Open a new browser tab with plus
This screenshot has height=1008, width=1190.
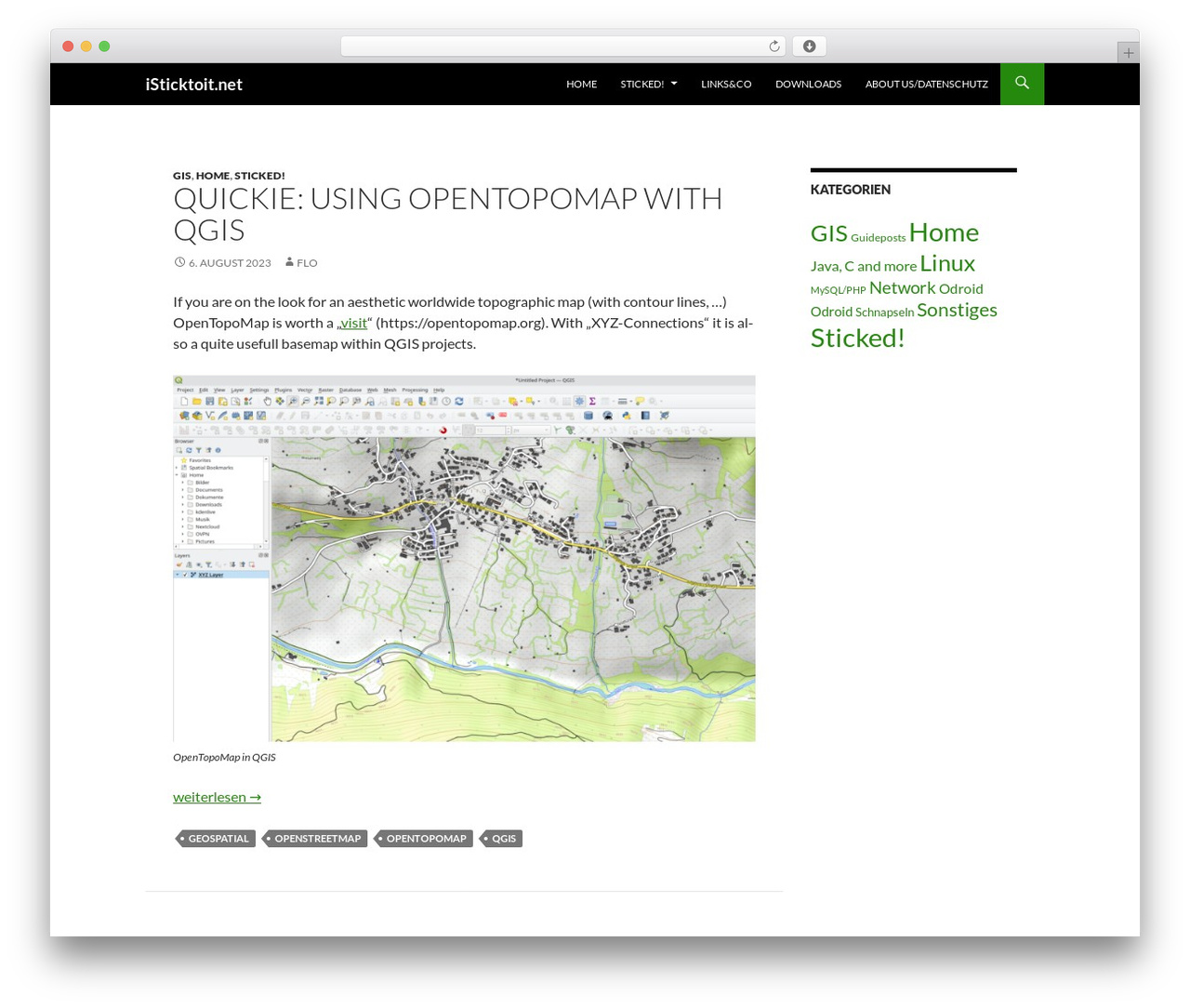[1128, 53]
